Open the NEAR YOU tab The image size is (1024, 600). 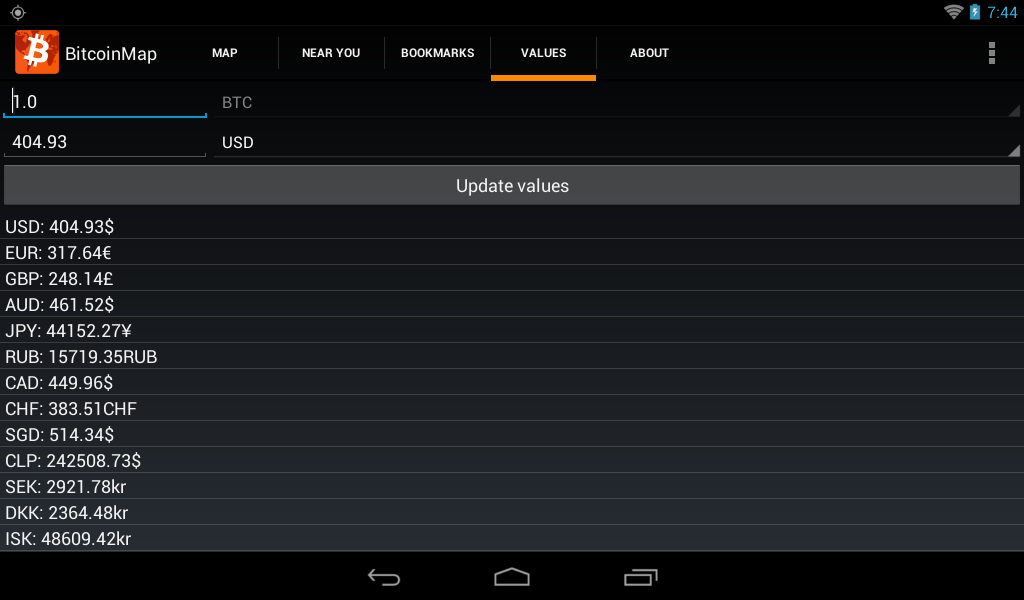click(x=331, y=53)
